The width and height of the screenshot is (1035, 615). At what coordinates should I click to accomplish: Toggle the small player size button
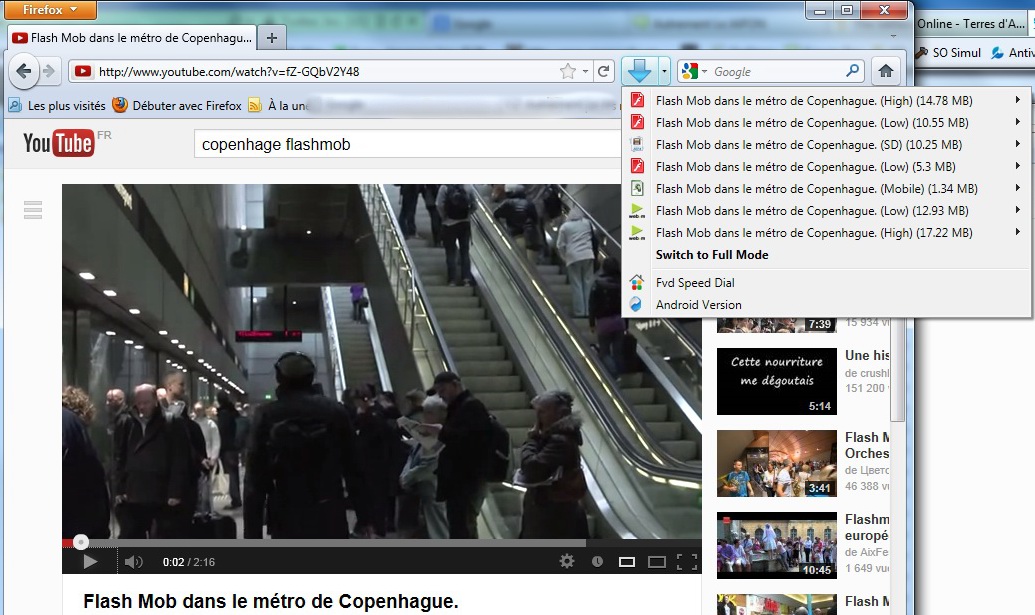626,562
